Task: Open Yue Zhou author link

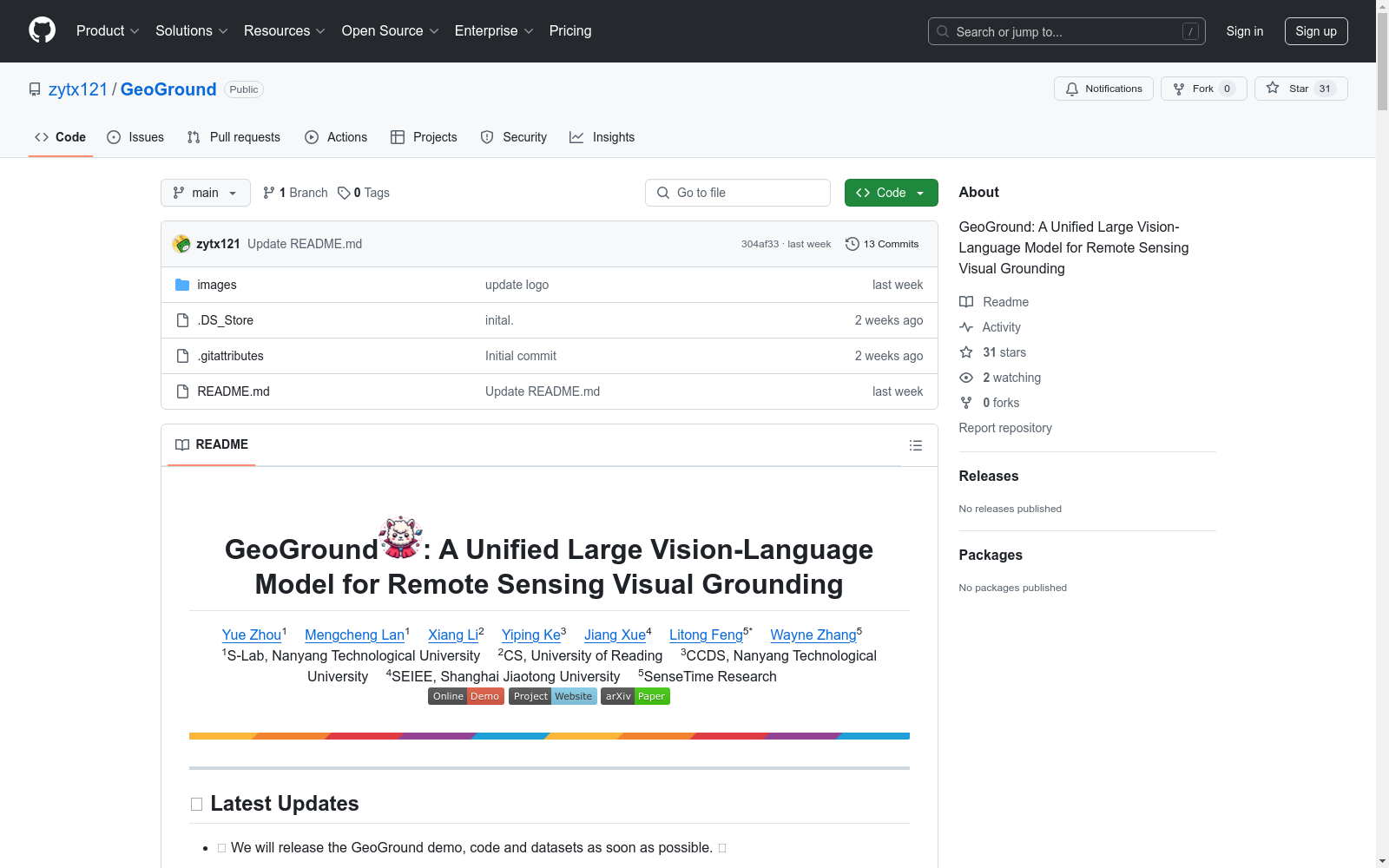Action: click(x=252, y=635)
